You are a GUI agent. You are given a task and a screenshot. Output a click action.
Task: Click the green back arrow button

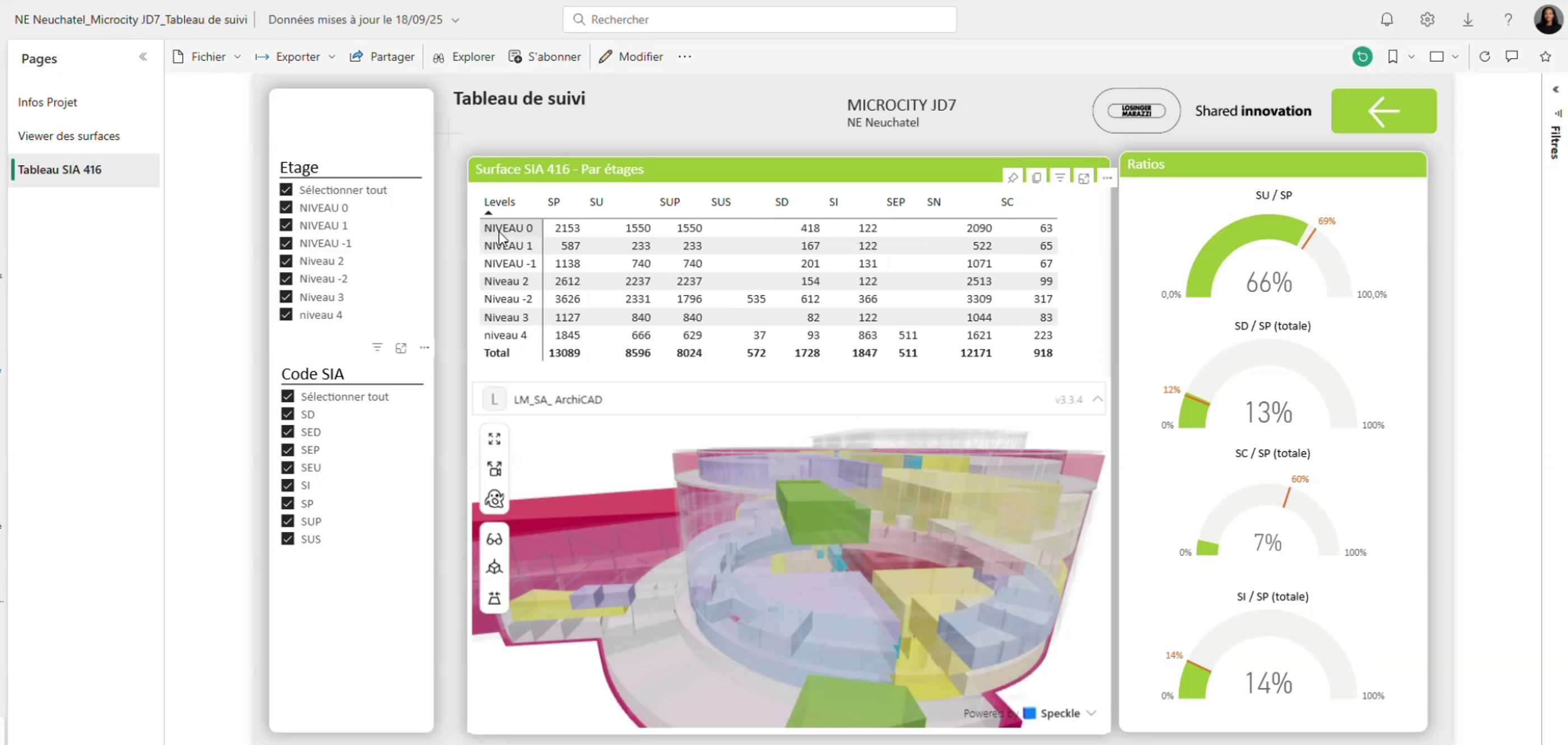tap(1383, 111)
